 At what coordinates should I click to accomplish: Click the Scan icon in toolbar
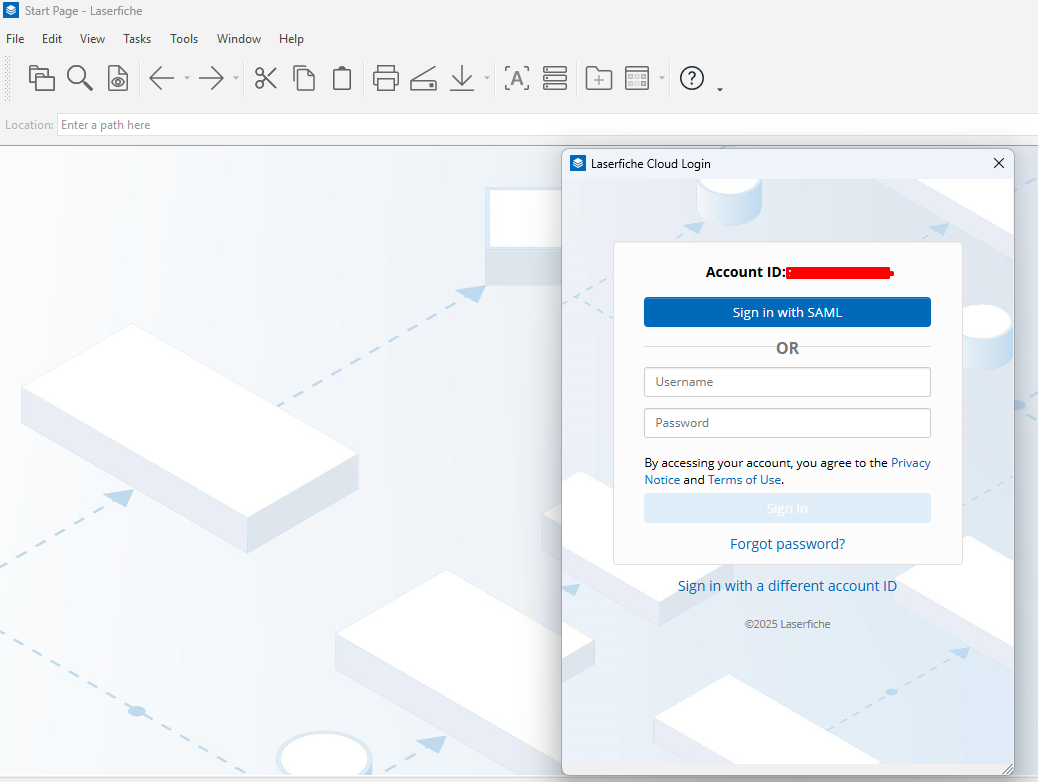424,78
